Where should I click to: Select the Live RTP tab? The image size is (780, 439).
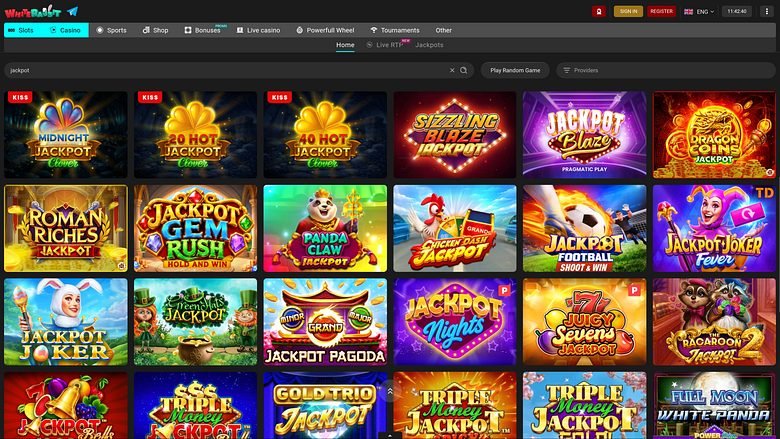coord(385,45)
